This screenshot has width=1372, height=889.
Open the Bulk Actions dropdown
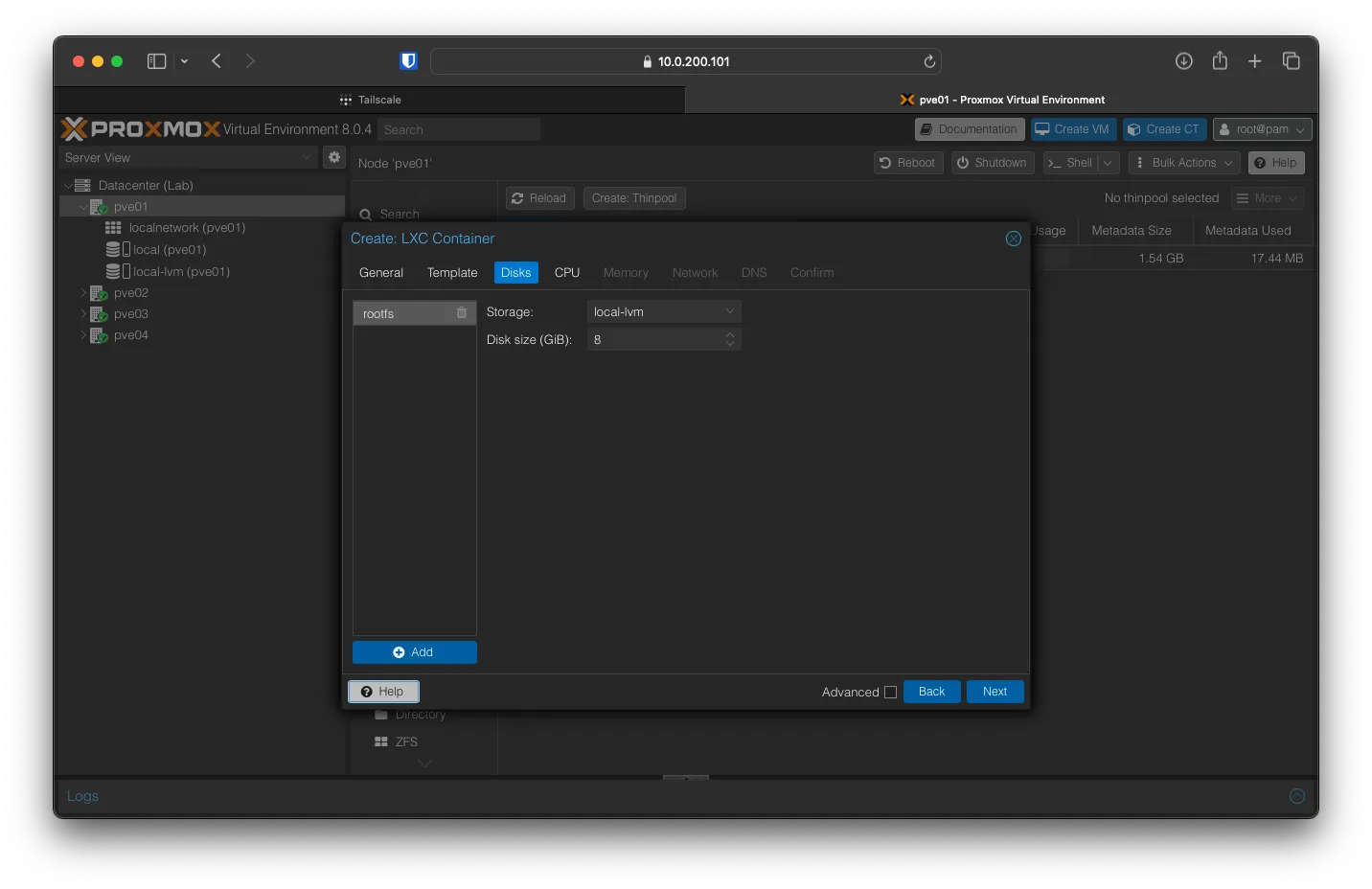pyautogui.click(x=1184, y=163)
